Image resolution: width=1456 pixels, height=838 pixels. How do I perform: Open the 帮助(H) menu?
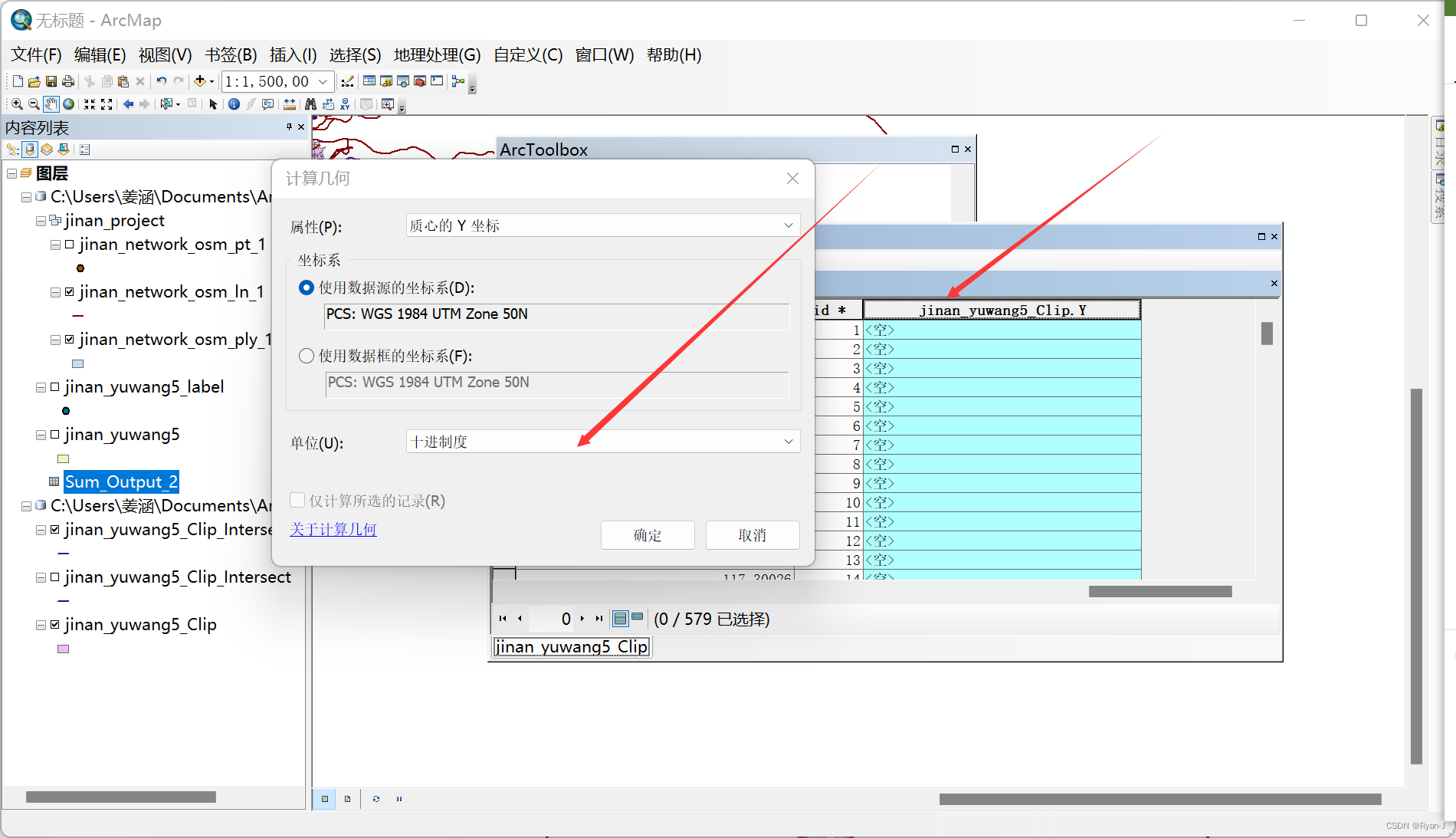tap(674, 55)
